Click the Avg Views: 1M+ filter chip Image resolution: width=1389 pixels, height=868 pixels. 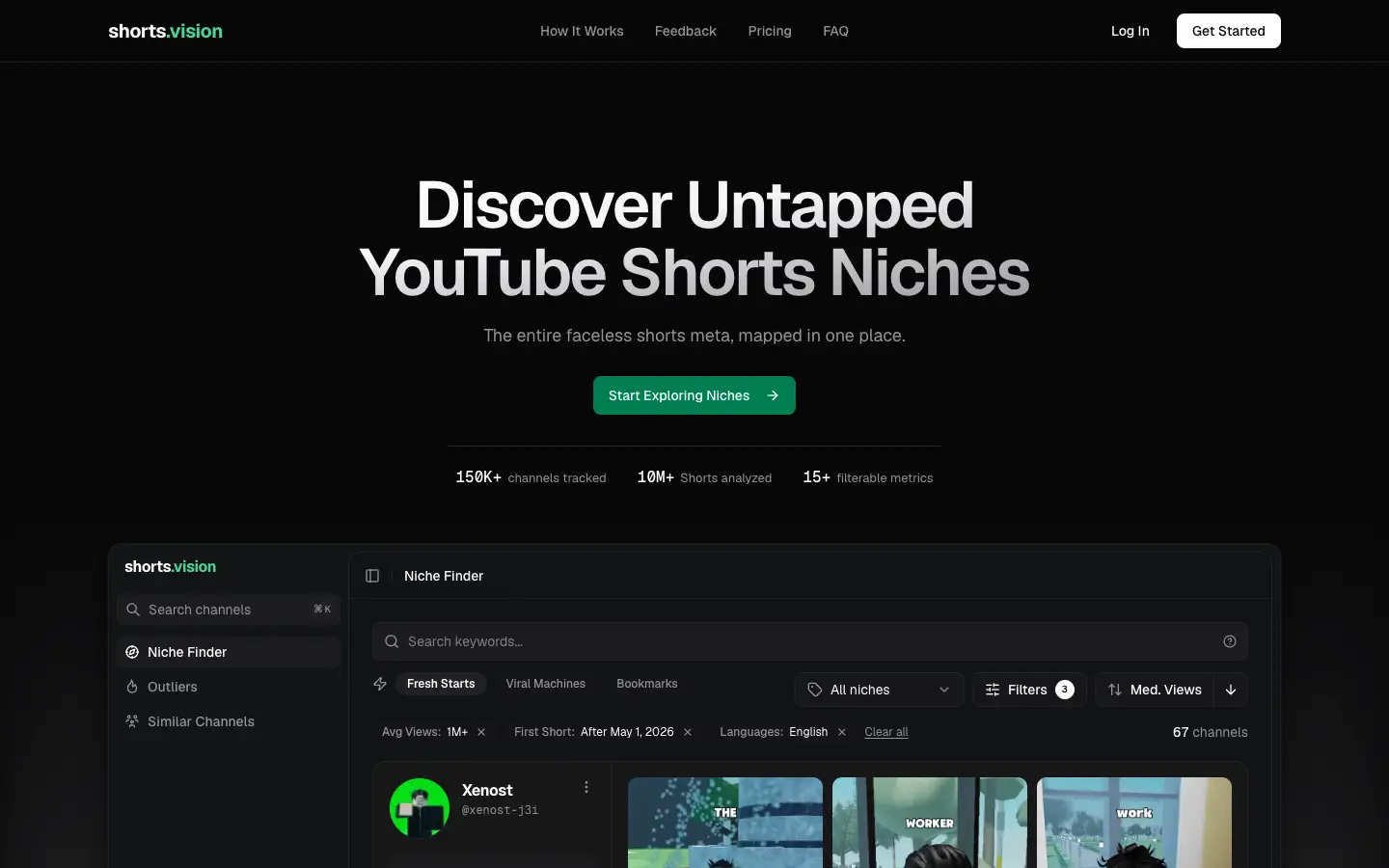coord(433,732)
